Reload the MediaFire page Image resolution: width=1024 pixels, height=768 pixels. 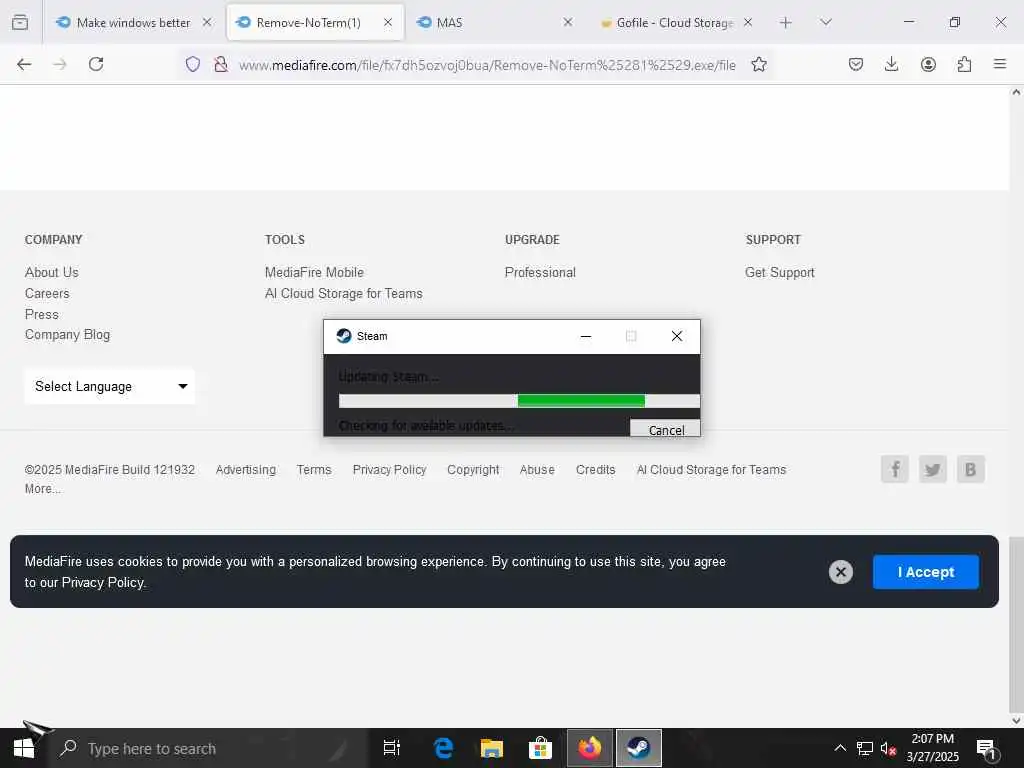tap(96, 64)
